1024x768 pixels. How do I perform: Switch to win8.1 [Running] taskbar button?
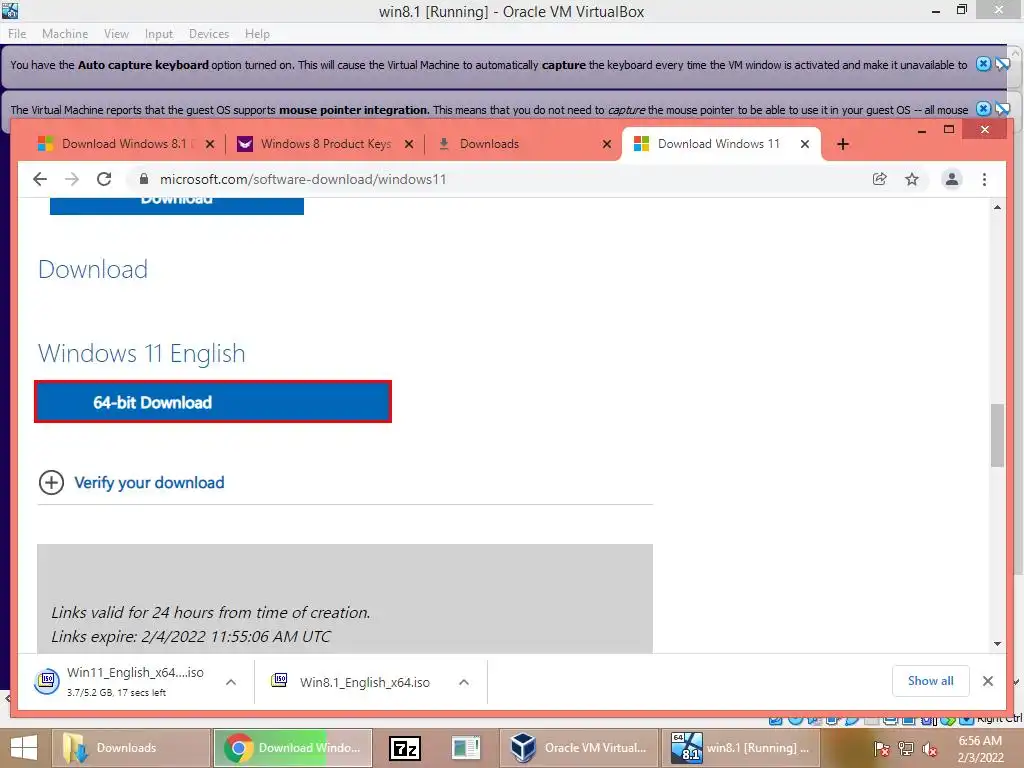coord(741,748)
